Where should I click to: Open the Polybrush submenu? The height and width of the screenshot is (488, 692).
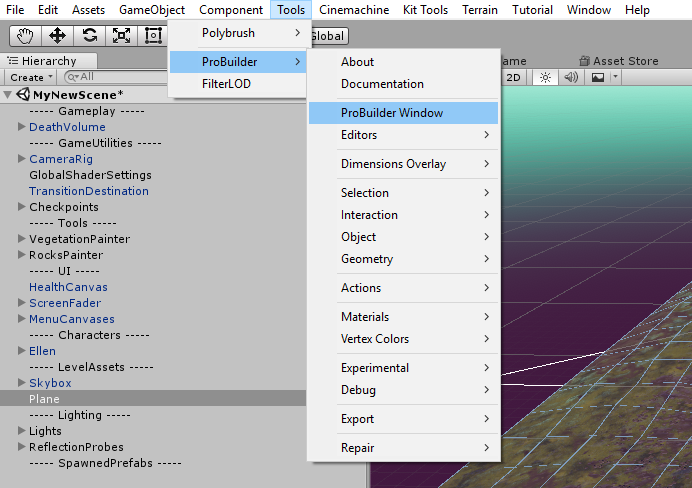(237, 33)
